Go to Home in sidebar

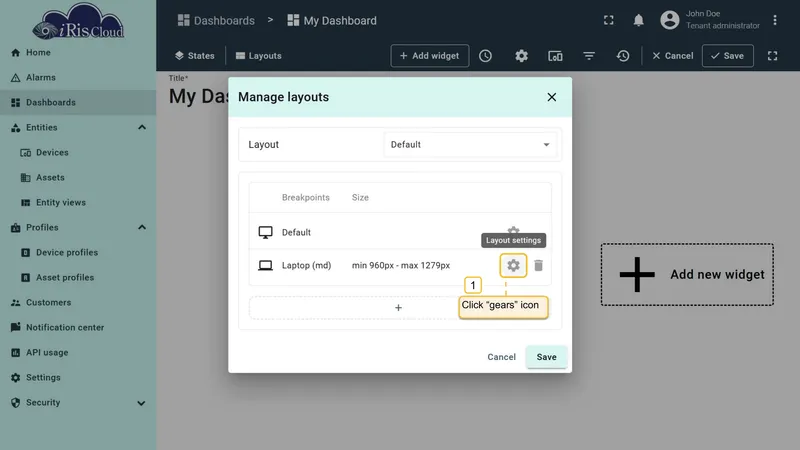pyautogui.click(x=78, y=53)
